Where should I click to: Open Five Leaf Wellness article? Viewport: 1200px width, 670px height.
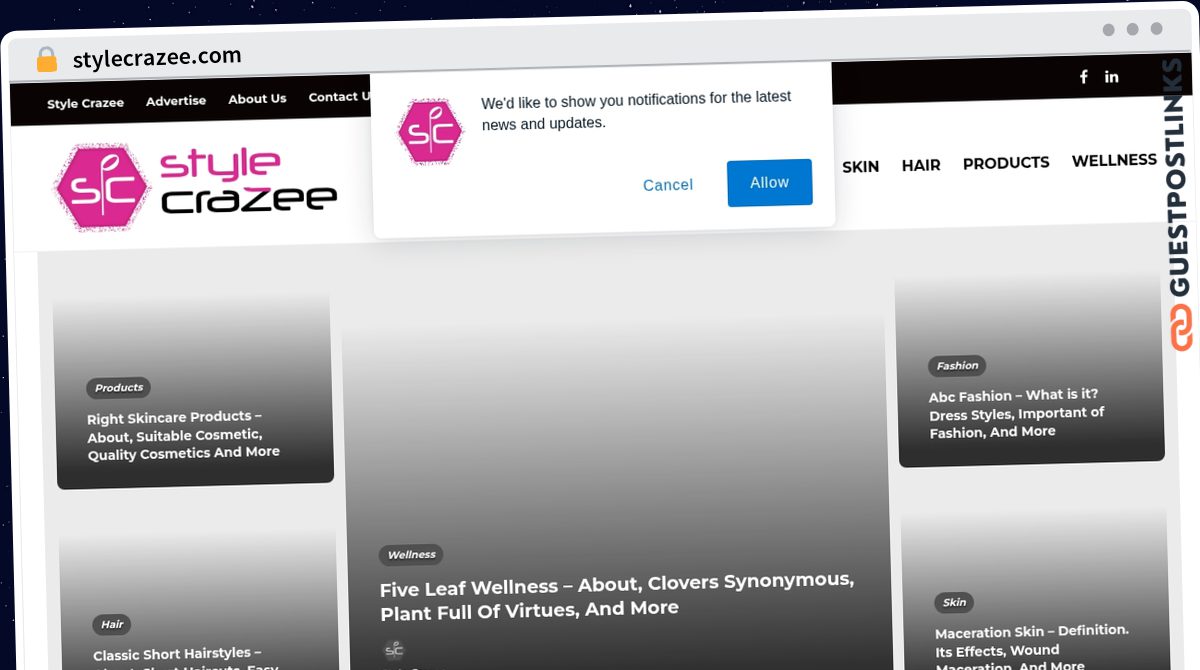616,595
